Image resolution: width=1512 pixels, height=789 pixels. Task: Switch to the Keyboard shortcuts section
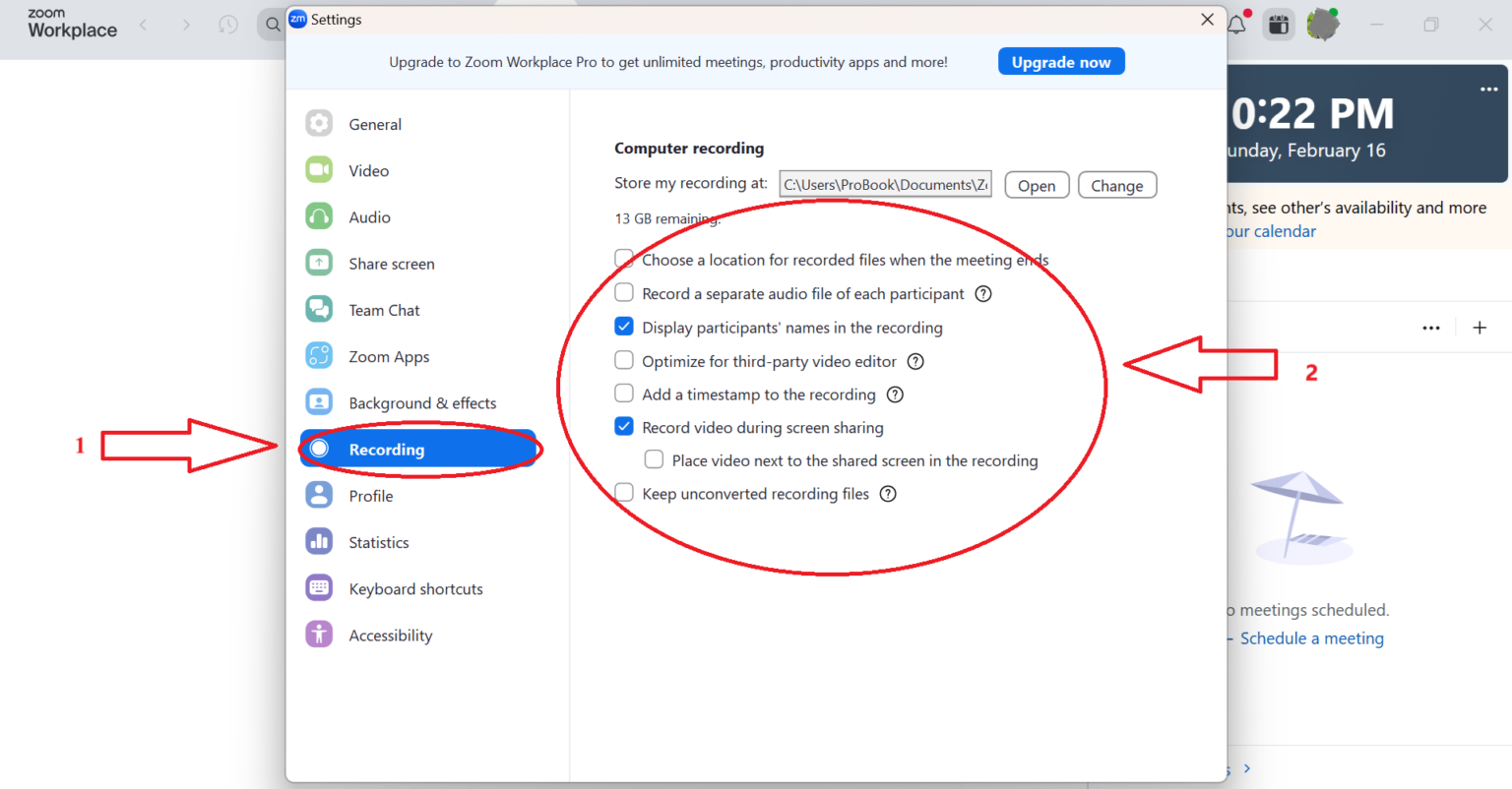415,588
